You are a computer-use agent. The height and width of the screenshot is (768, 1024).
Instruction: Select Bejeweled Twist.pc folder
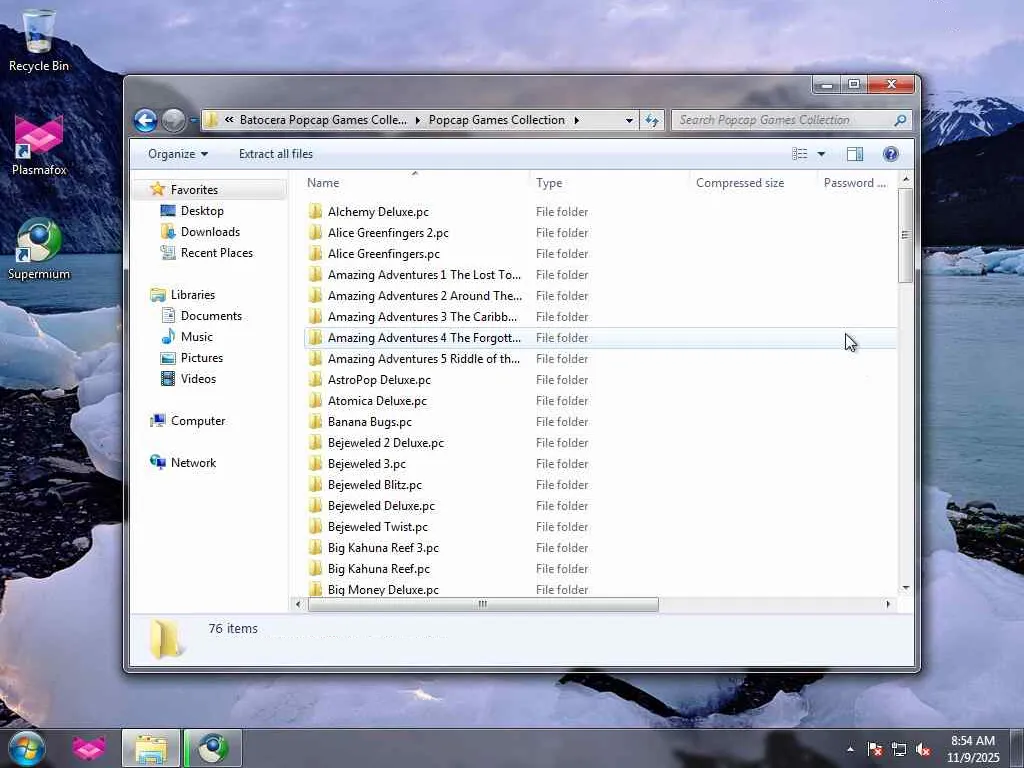click(377, 526)
